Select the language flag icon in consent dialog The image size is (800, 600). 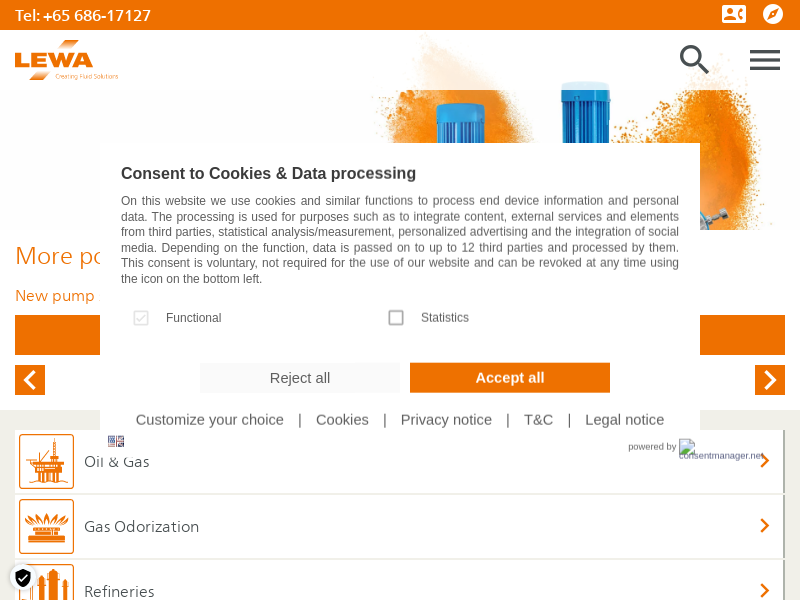point(116,441)
